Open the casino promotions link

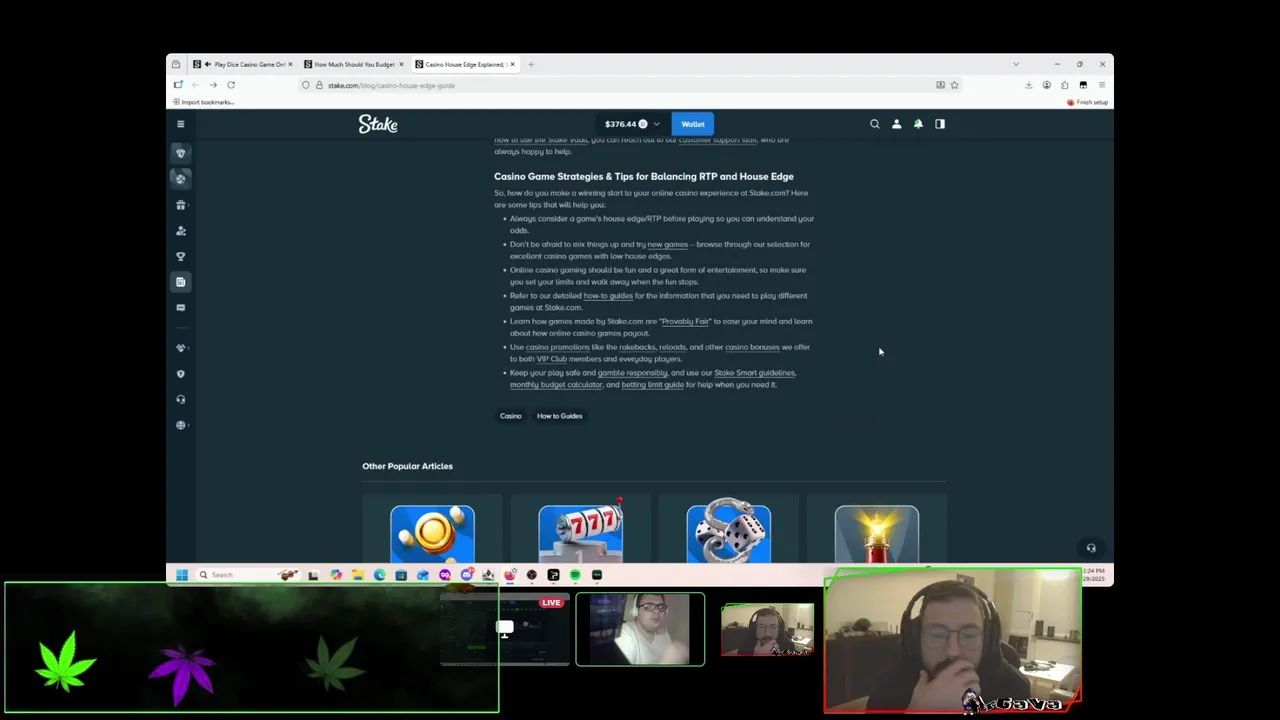[x=557, y=347]
